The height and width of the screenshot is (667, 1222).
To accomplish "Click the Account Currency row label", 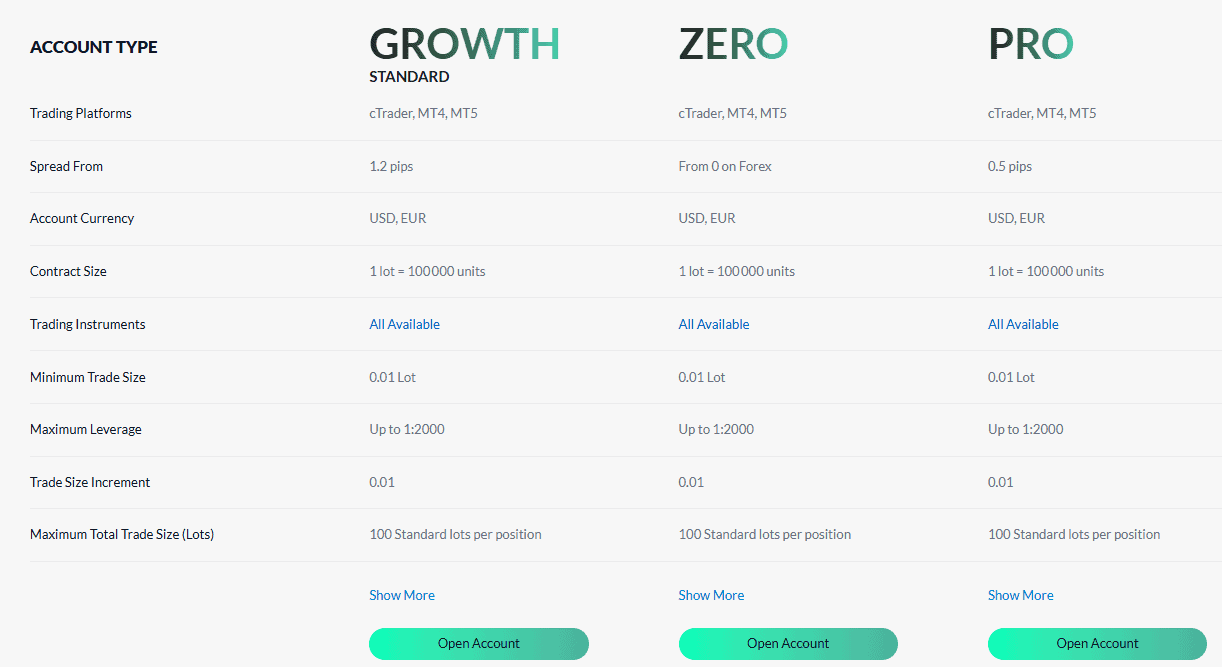I will 82,218.
